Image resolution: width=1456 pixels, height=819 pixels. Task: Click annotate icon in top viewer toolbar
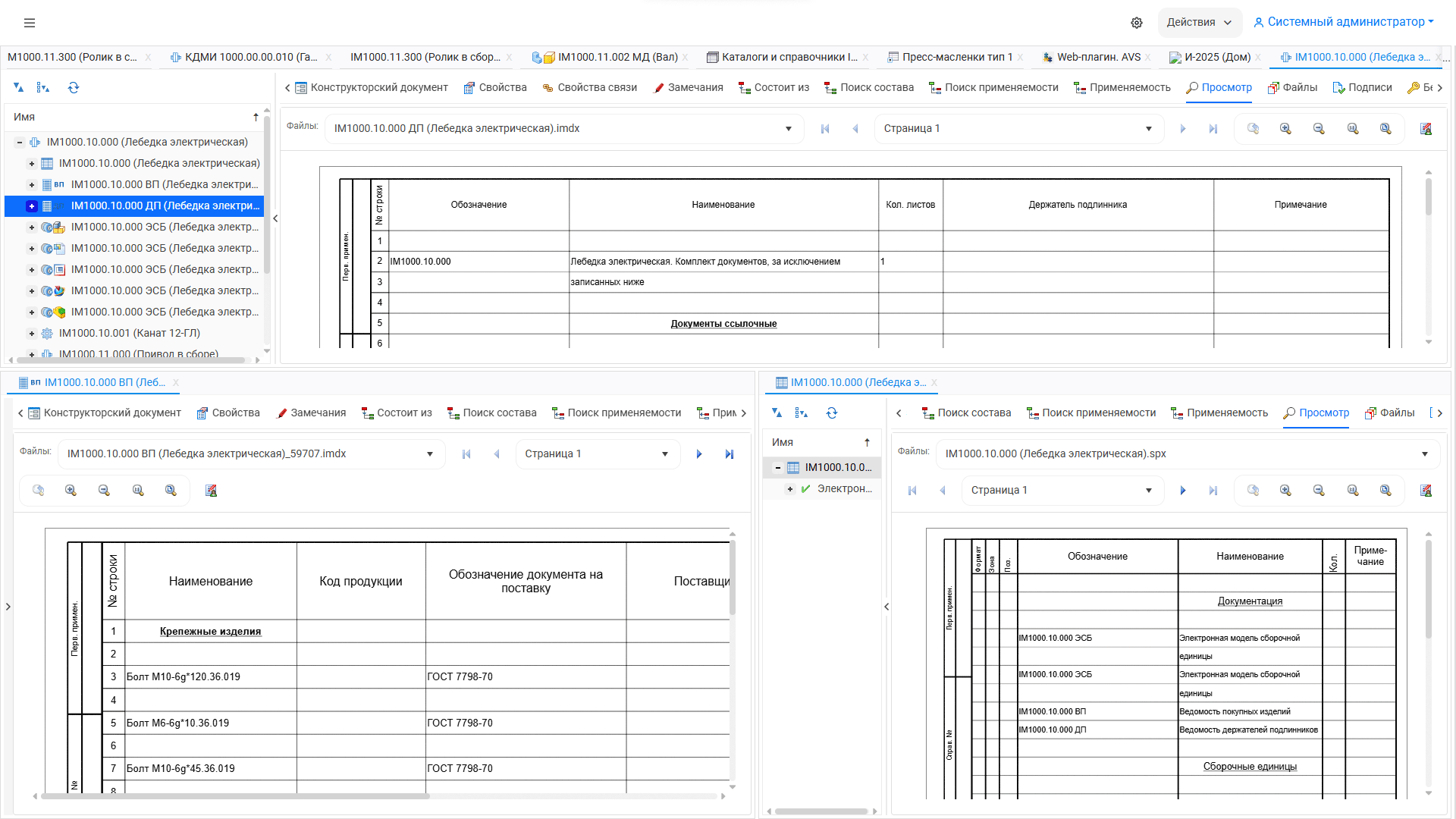pyautogui.click(x=1426, y=129)
